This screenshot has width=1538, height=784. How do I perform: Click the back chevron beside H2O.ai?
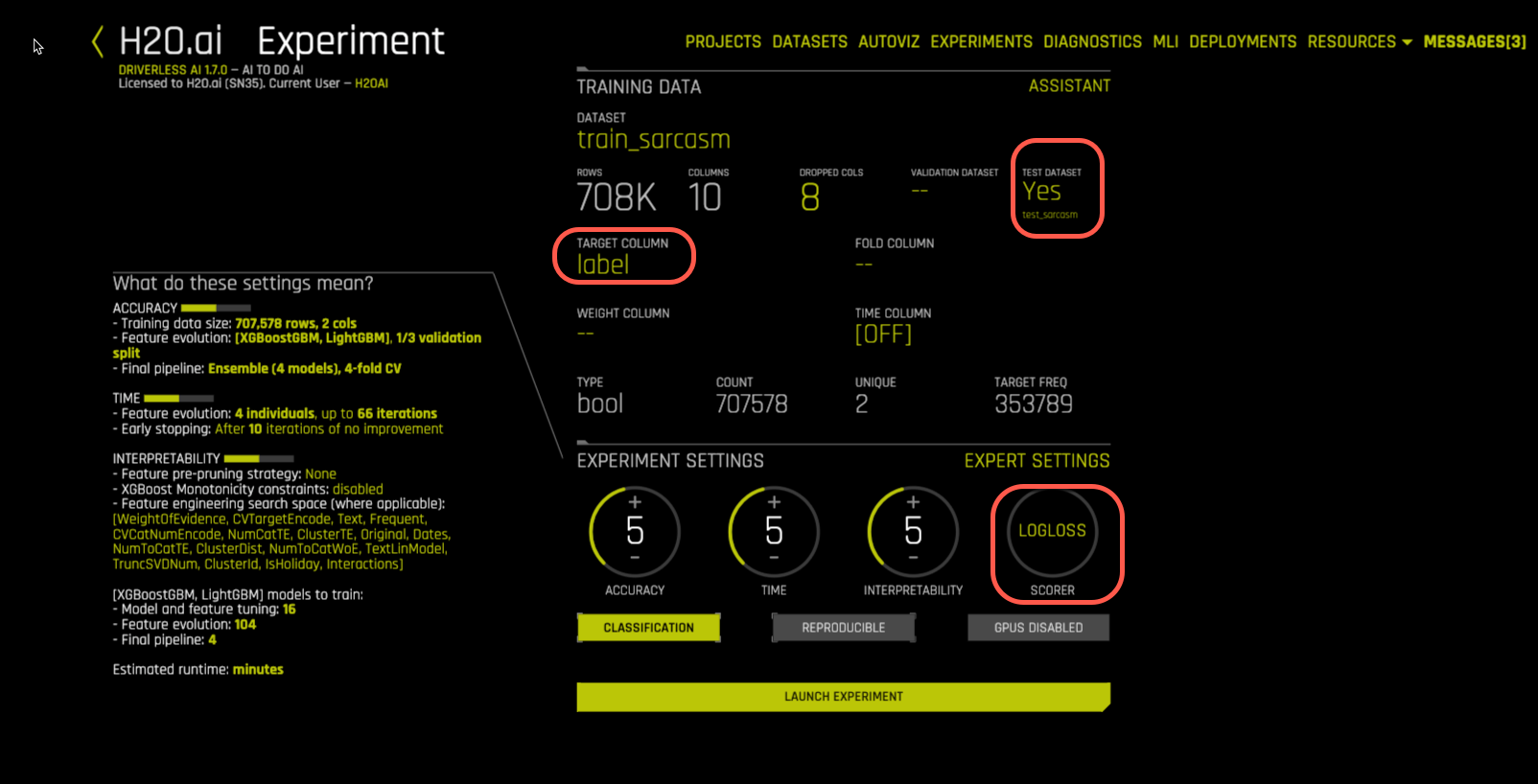pyautogui.click(x=98, y=41)
